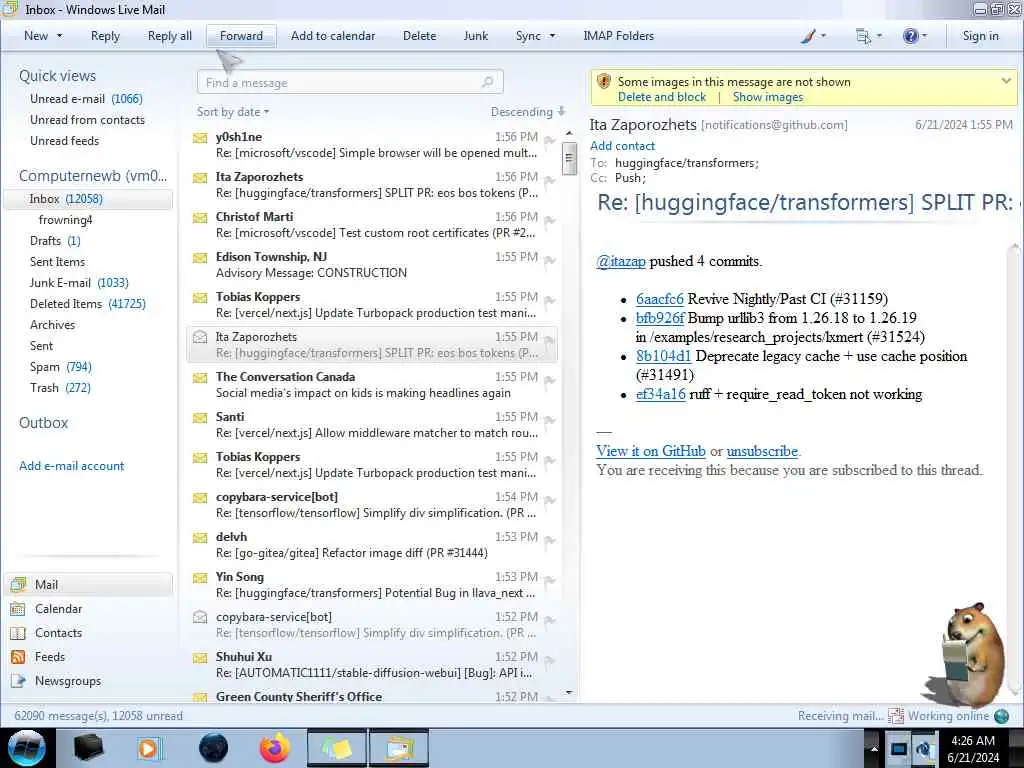Click Add to calendar

coord(333,36)
